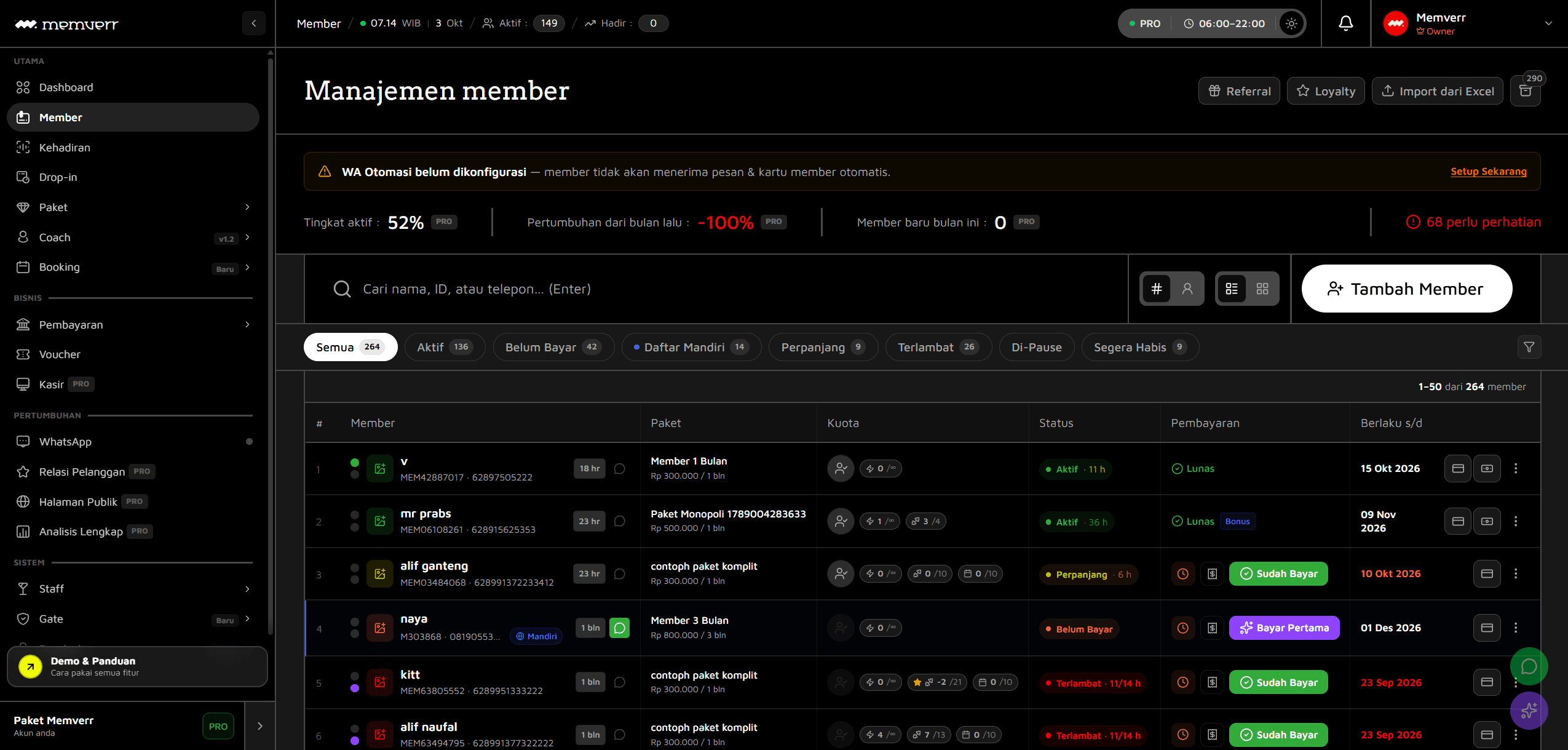Open the Demo & Panduan card
Screen dimensions: 1568x750
137,666
